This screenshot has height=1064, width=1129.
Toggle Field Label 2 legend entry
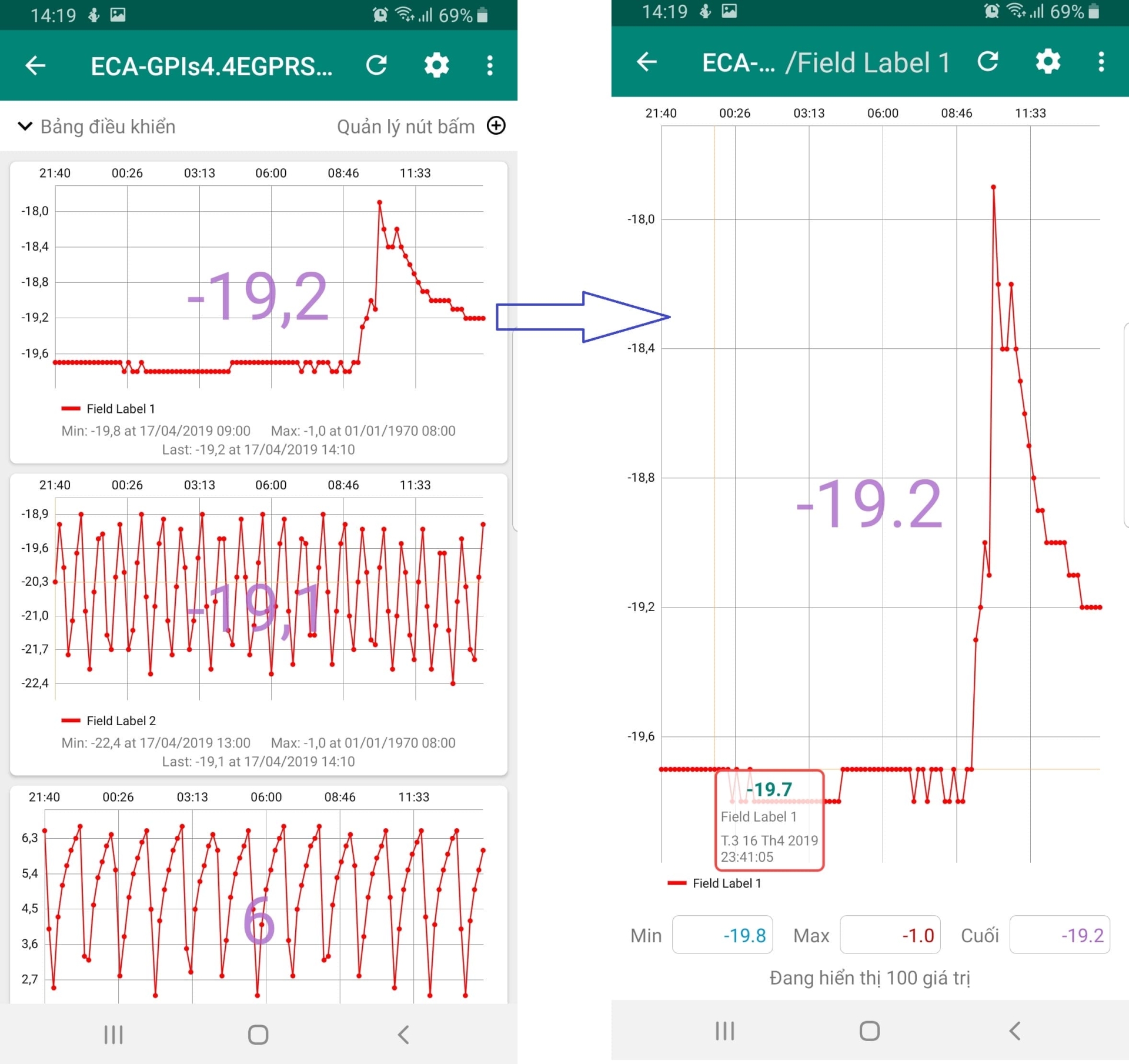pos(109,721)
